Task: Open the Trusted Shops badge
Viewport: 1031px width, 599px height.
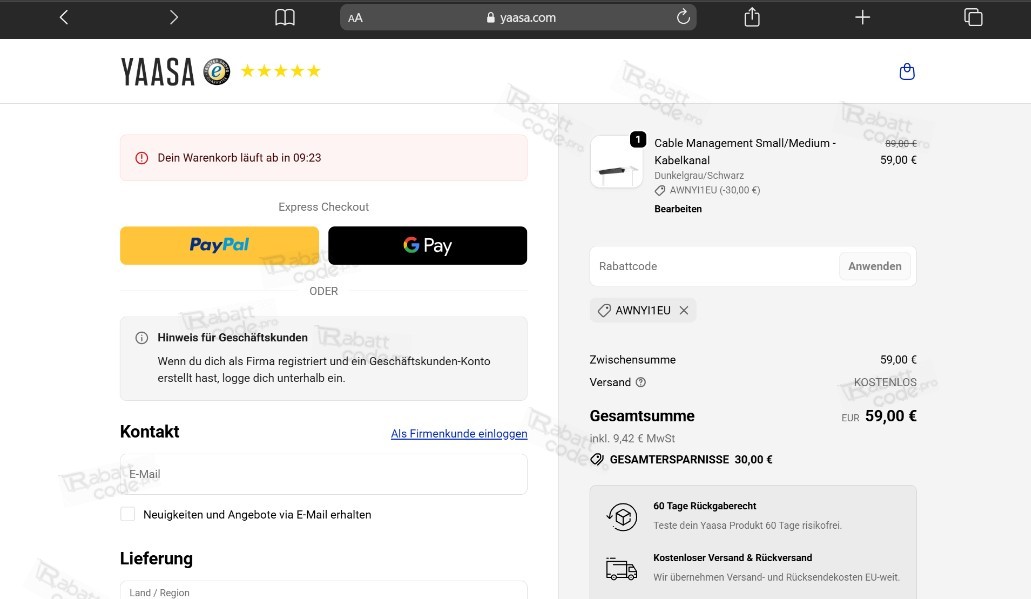Action: coord(216,72)
